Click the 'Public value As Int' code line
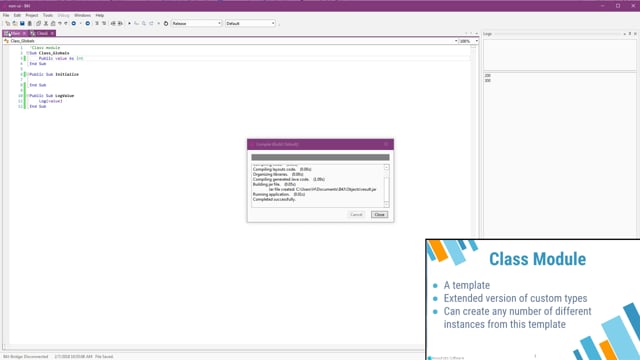 [x=61, y=58]
